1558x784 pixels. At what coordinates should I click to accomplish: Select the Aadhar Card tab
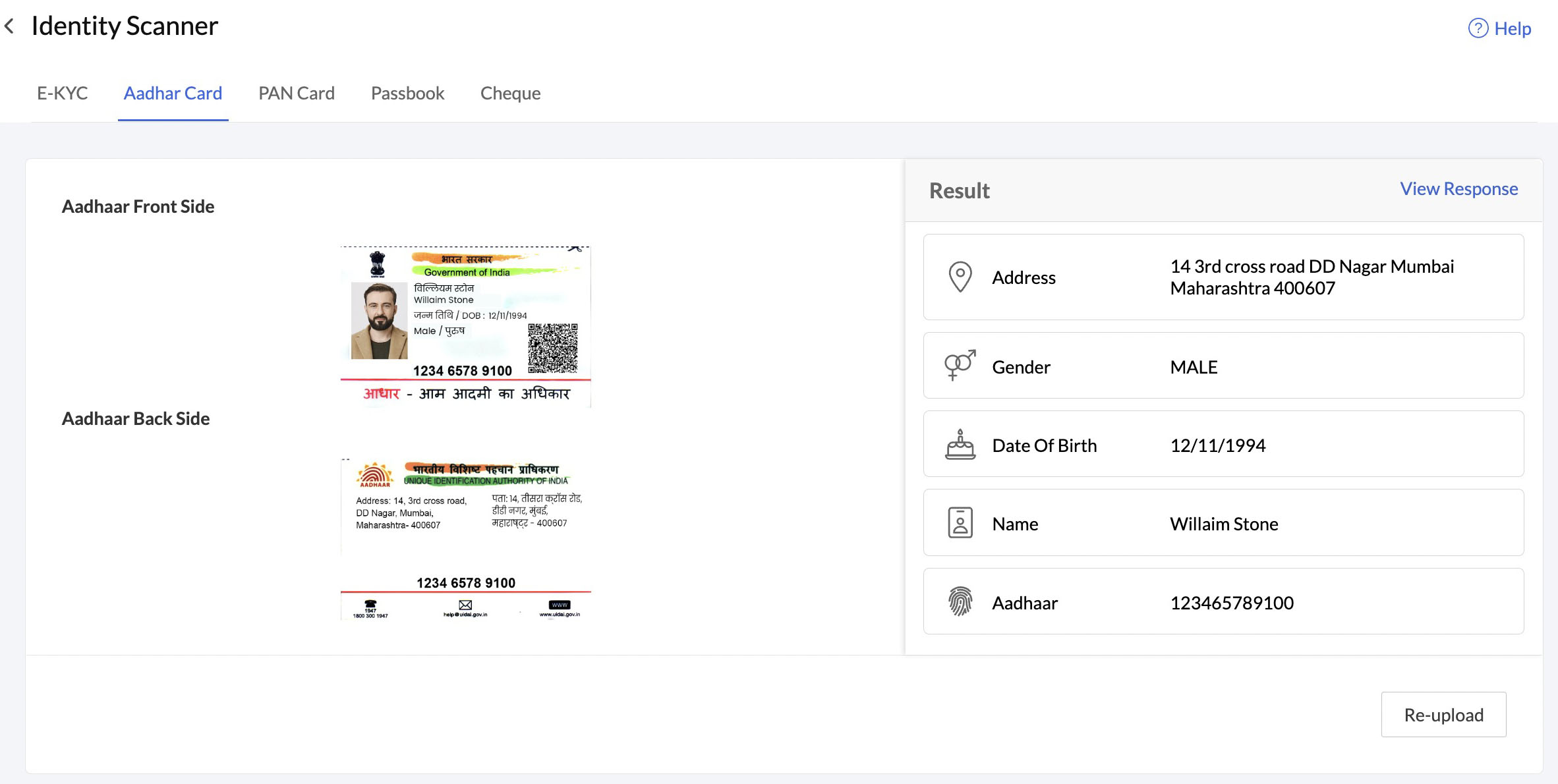point(173,93)
